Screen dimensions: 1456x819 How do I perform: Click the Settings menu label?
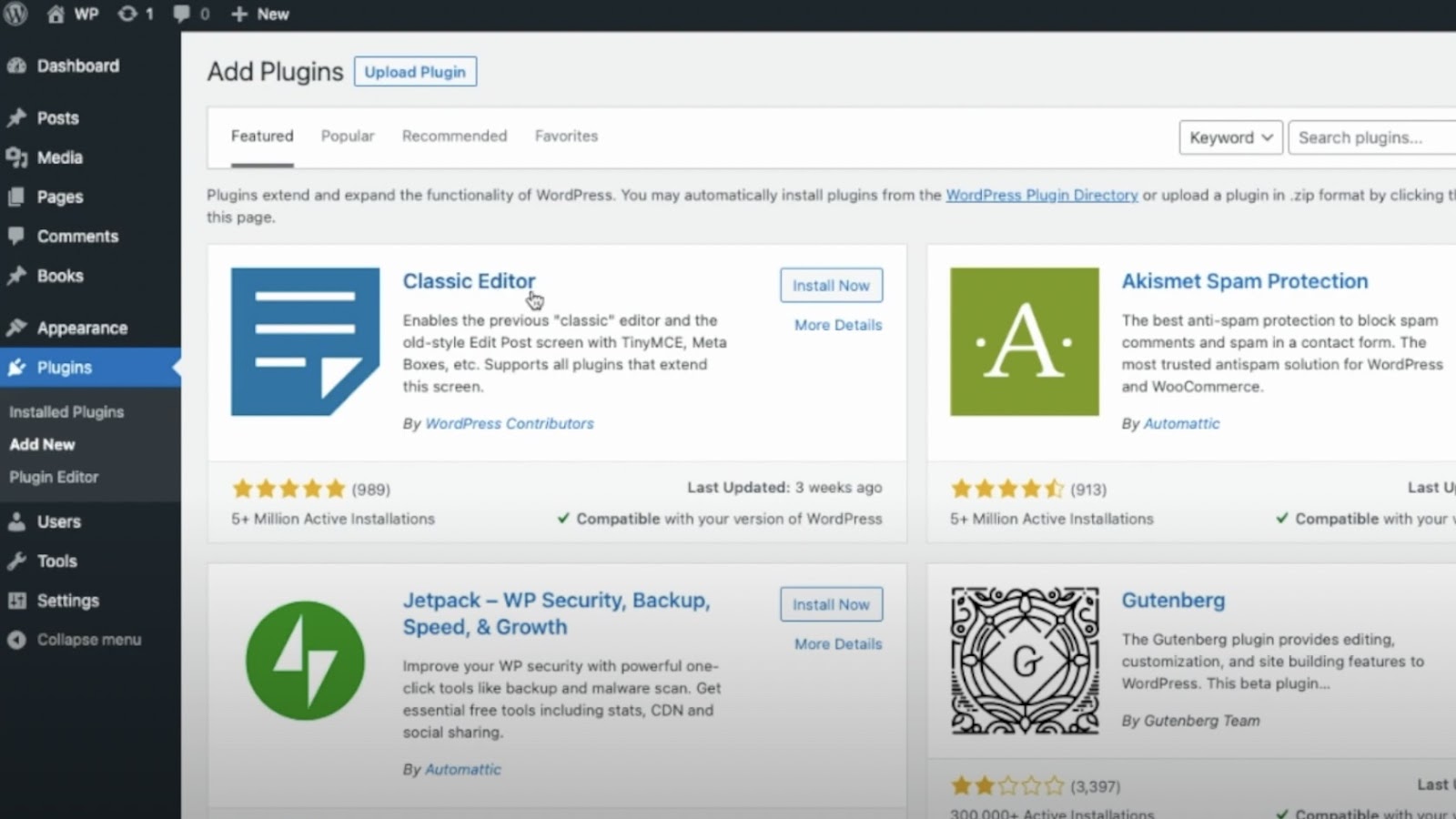coord(68,601)
